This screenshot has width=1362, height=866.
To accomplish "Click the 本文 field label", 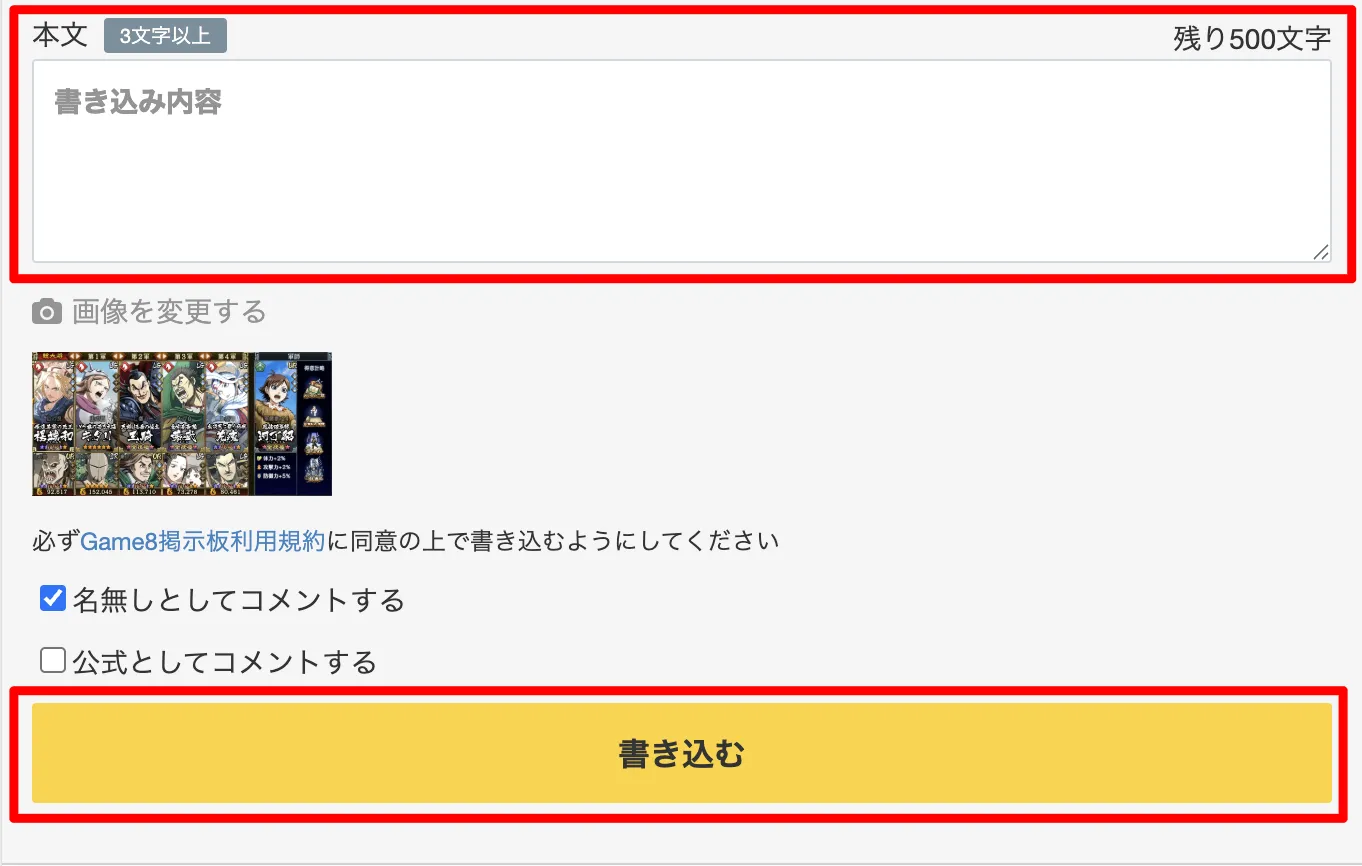I will 60,35.
